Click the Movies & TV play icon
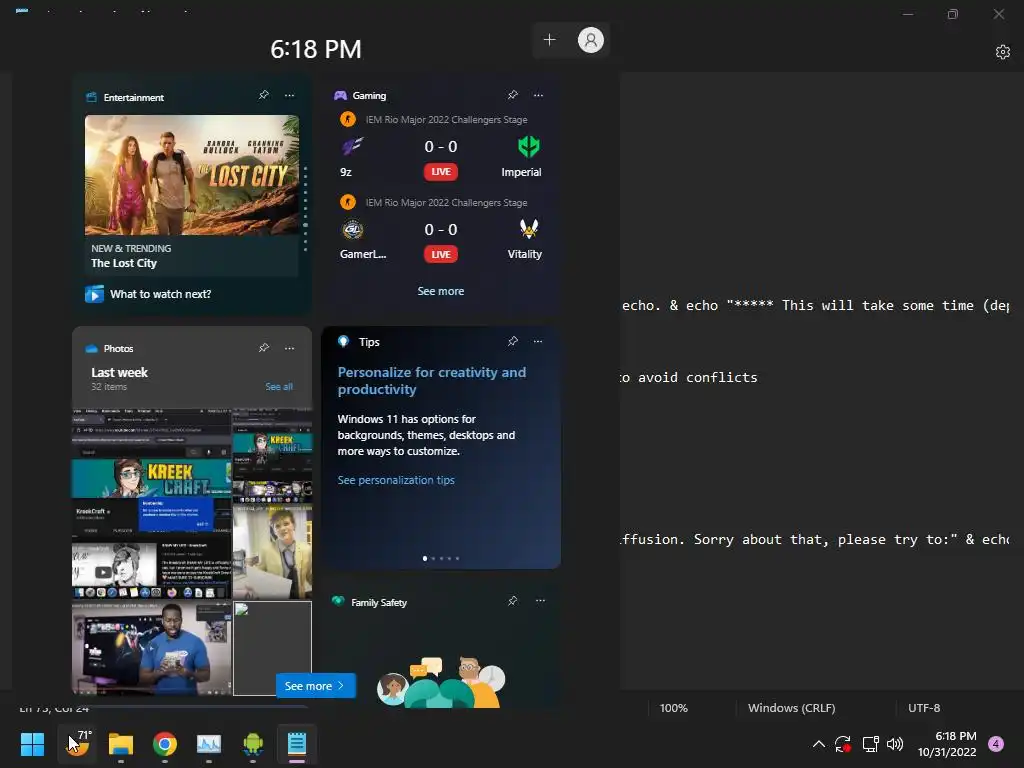 pos(95,295)
